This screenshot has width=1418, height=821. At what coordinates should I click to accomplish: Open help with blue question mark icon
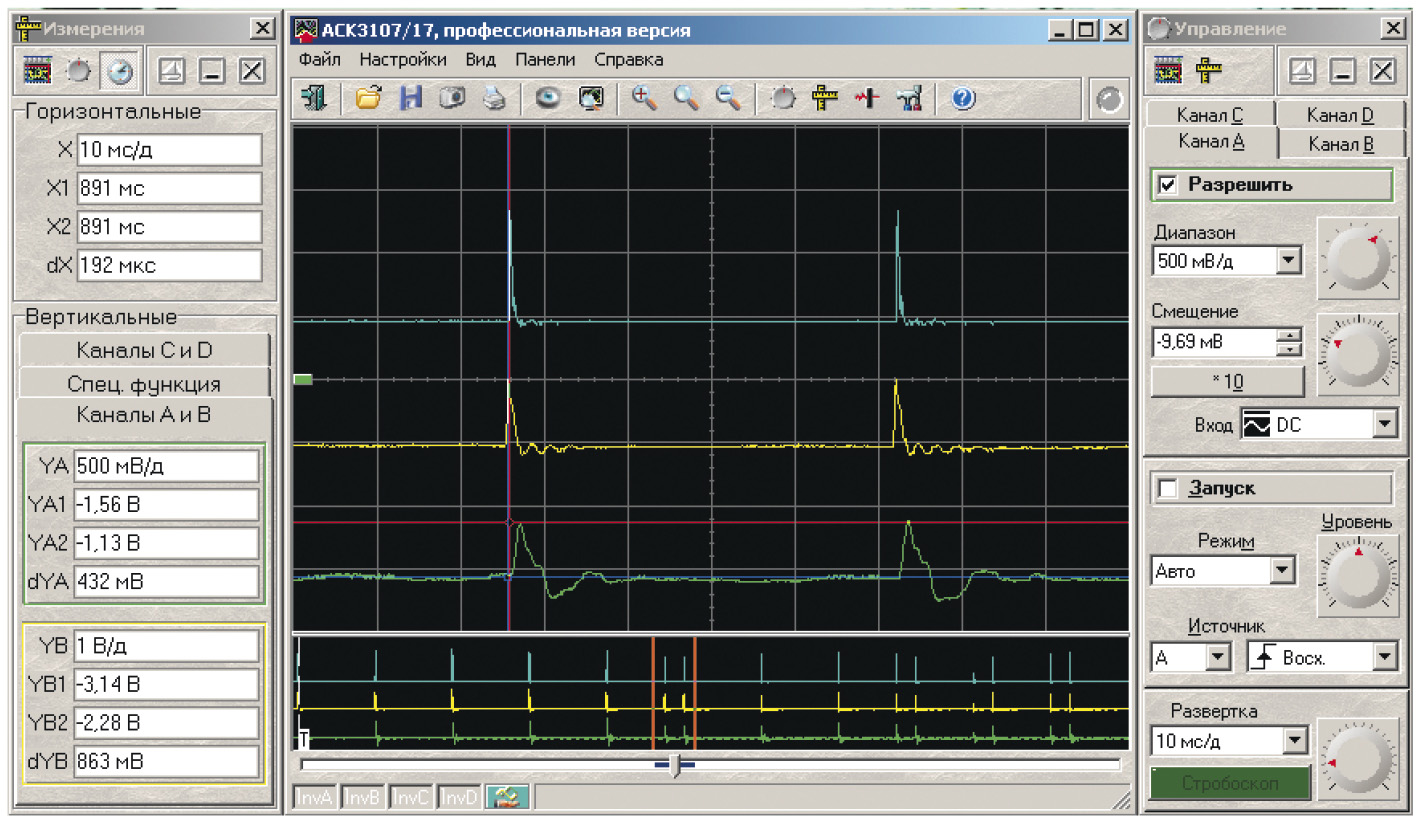point(963,98)
